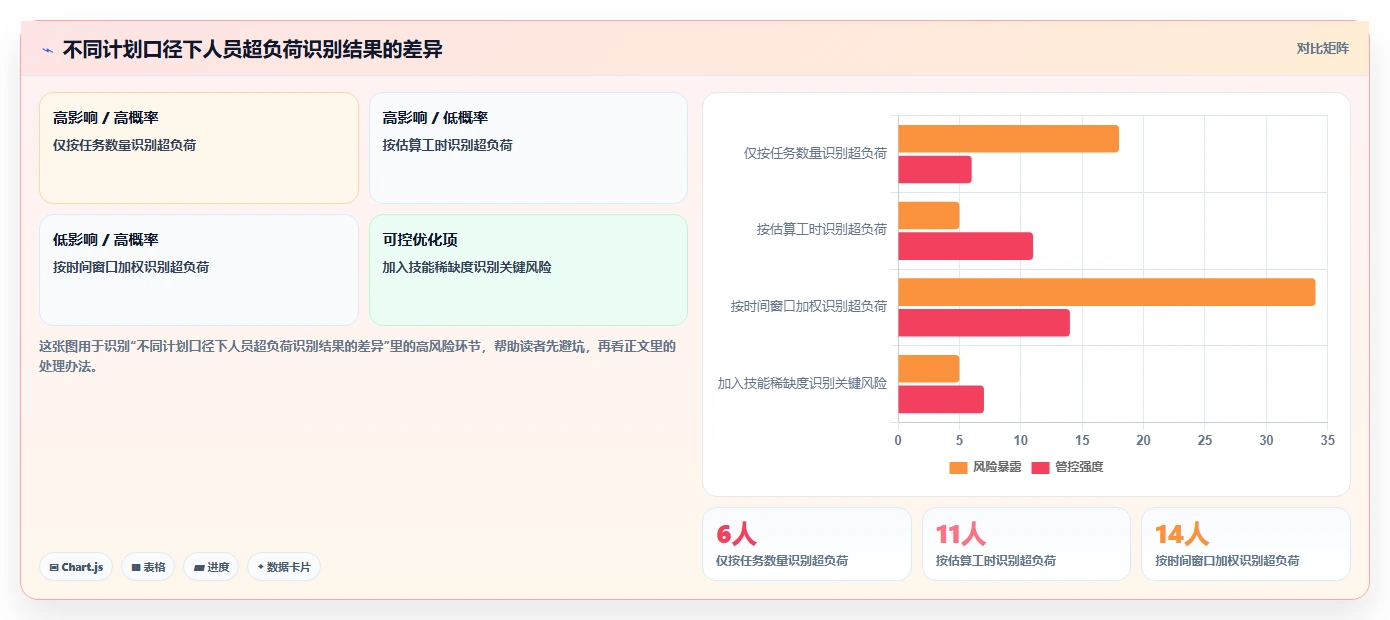Click the main title 不同计划口径下人员超负荷识别结果的差异
The image size is (1390, 620).
[252, 49]
